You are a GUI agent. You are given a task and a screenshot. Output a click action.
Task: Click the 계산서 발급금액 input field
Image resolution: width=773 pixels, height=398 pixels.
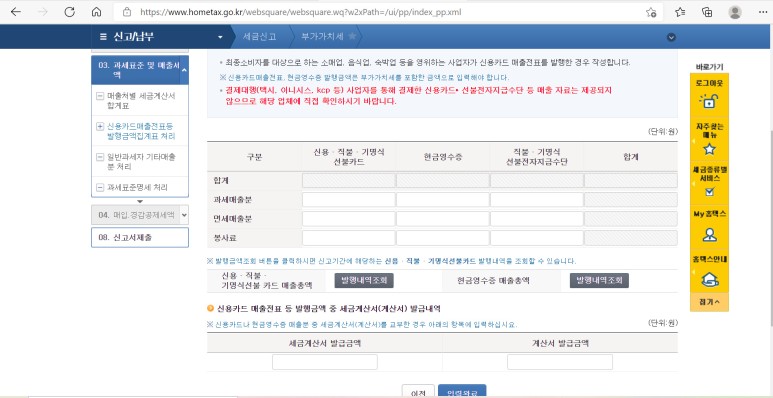click(560, 362)
